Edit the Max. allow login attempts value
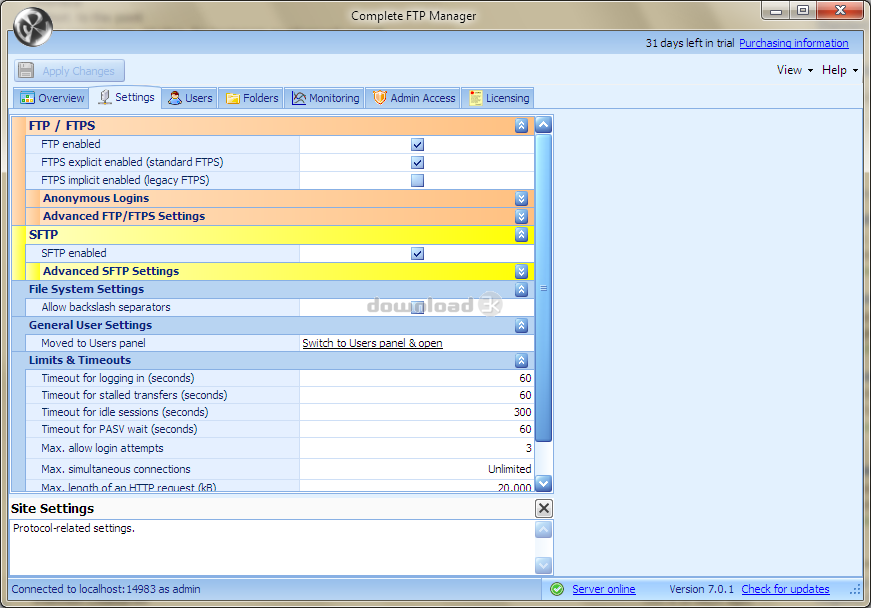Screen dimensions: 871x608 [417, 448]
